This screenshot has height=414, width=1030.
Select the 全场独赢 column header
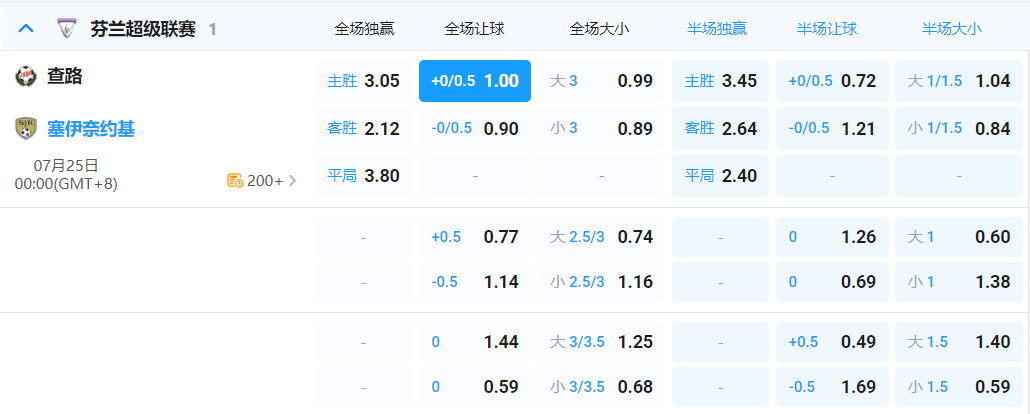[365, 29]
